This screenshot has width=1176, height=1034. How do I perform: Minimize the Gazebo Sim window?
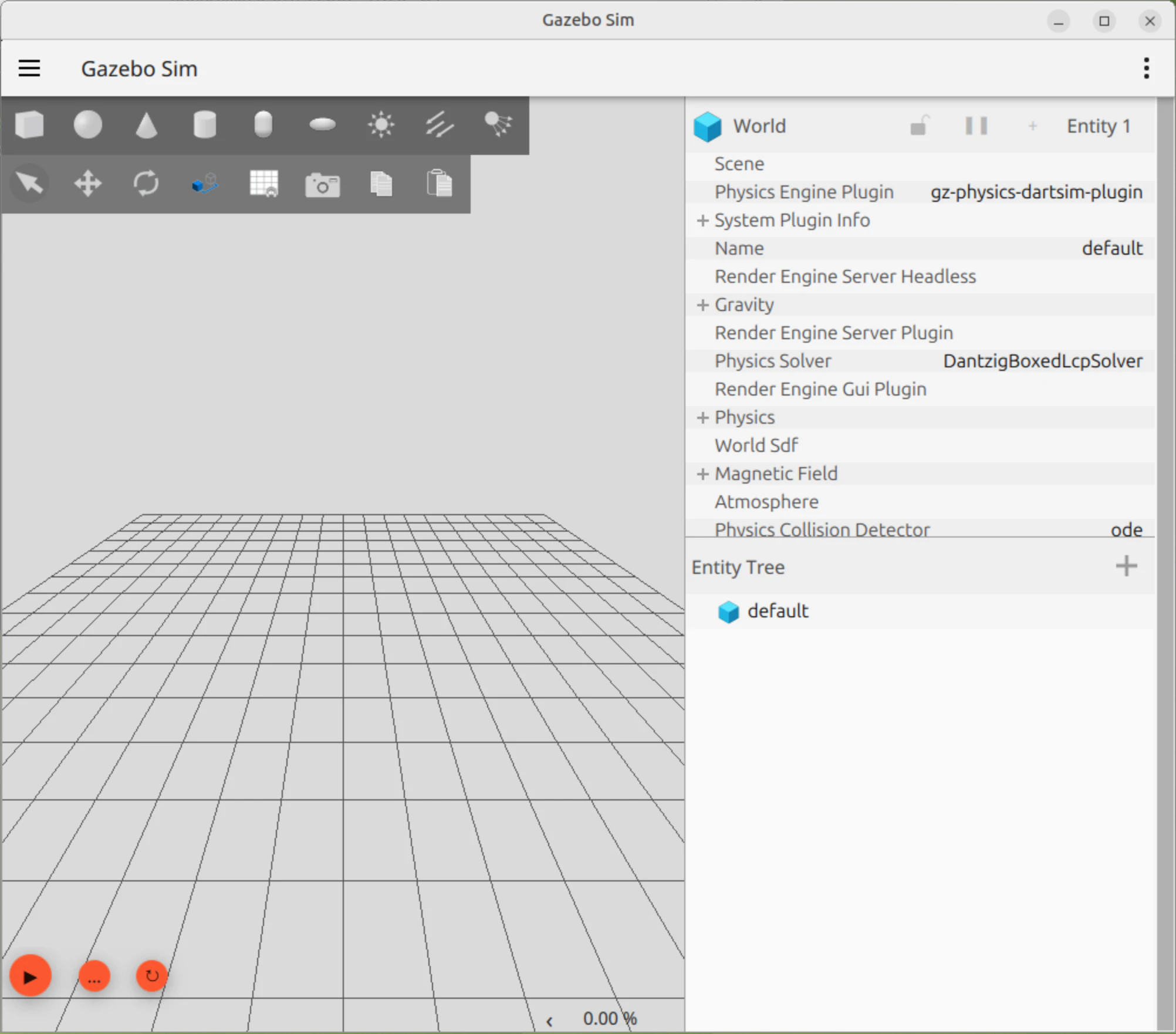[1059, 22]
